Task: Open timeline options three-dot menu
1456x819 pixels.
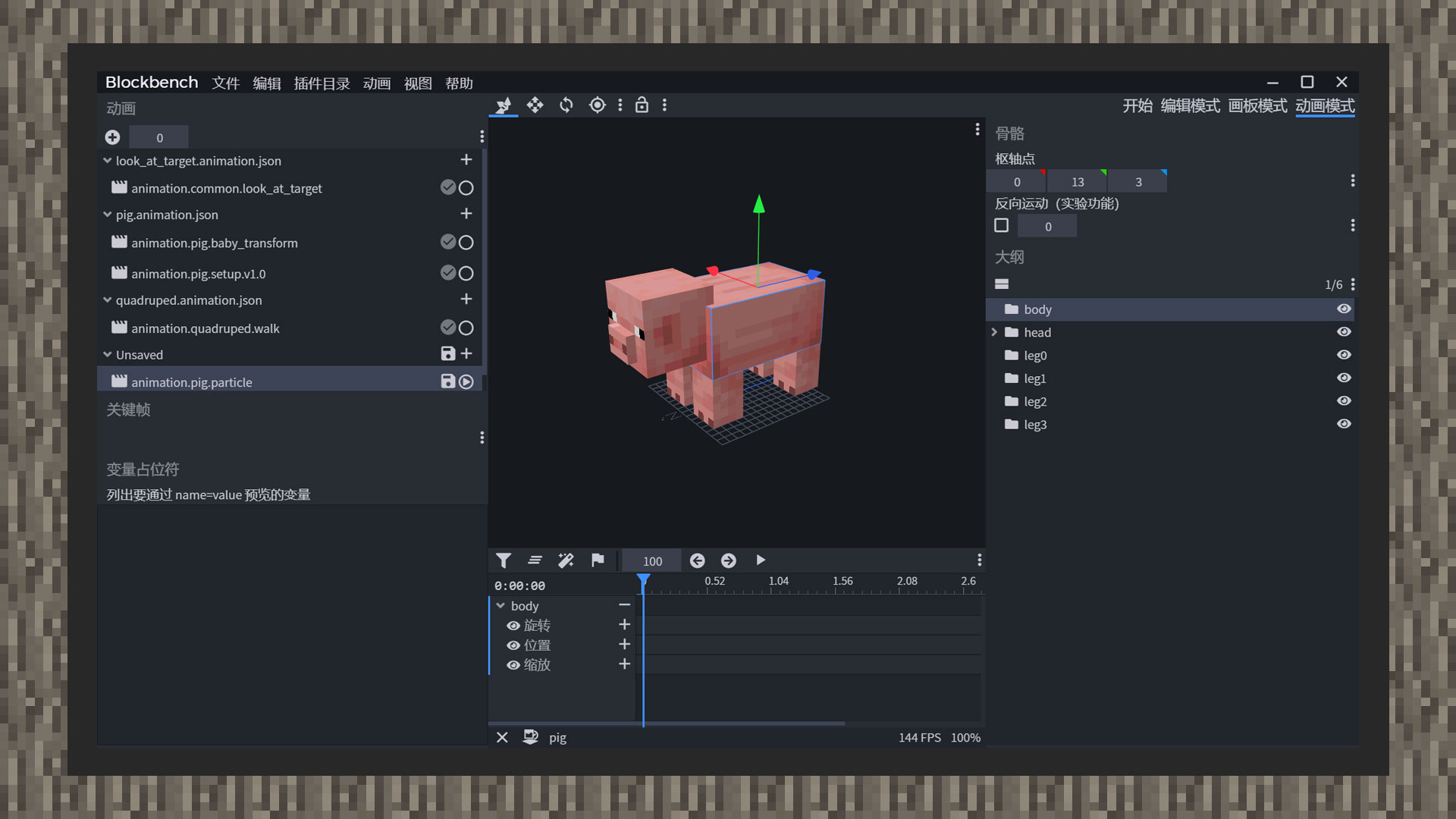Action: tap(980, 560)
